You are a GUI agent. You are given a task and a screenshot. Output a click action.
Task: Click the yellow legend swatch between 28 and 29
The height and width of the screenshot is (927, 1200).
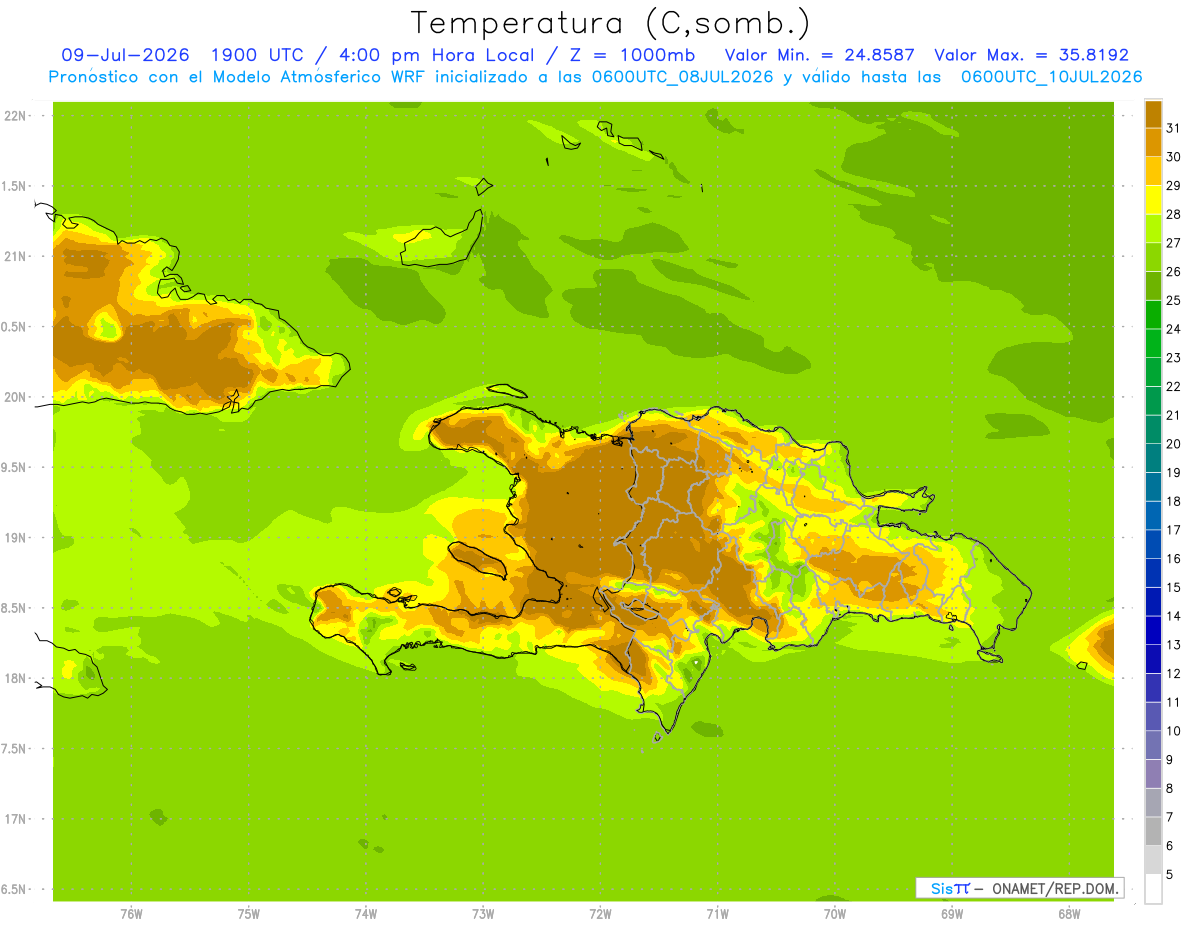1153,200
